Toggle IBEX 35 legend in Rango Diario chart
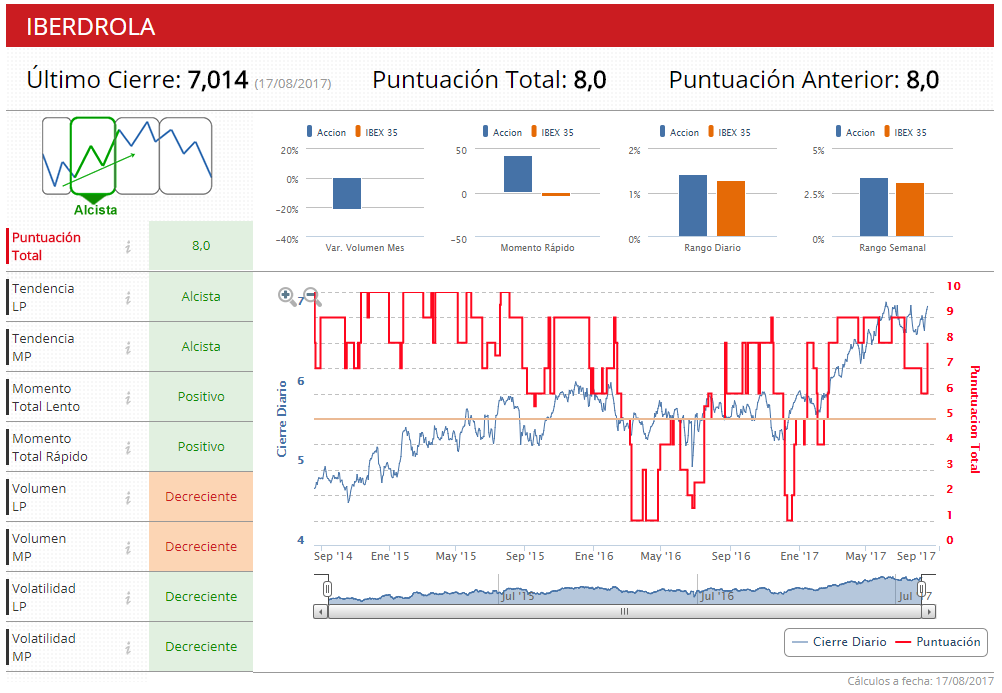The width and height of the screenshot is (1002, 693). click(729, 132)
